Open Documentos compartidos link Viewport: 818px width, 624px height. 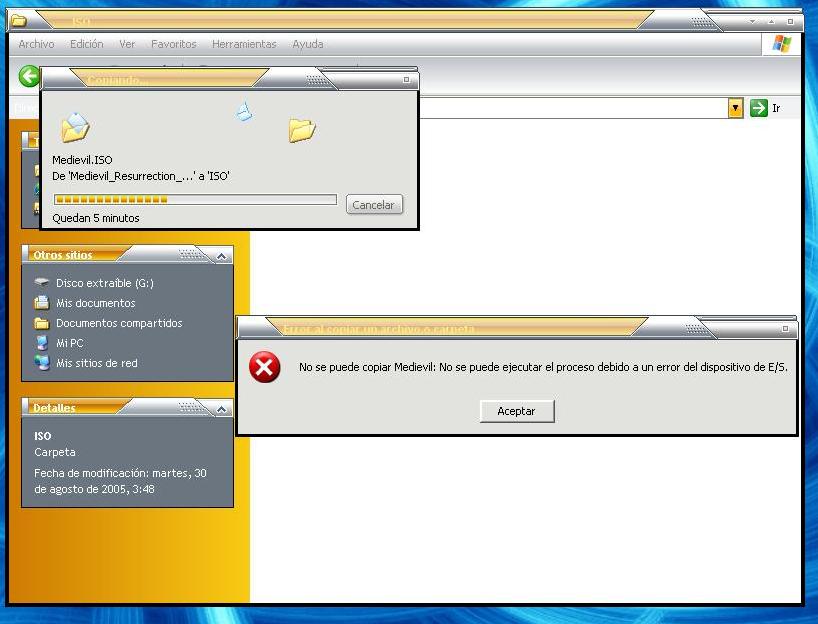coord(119,323)
